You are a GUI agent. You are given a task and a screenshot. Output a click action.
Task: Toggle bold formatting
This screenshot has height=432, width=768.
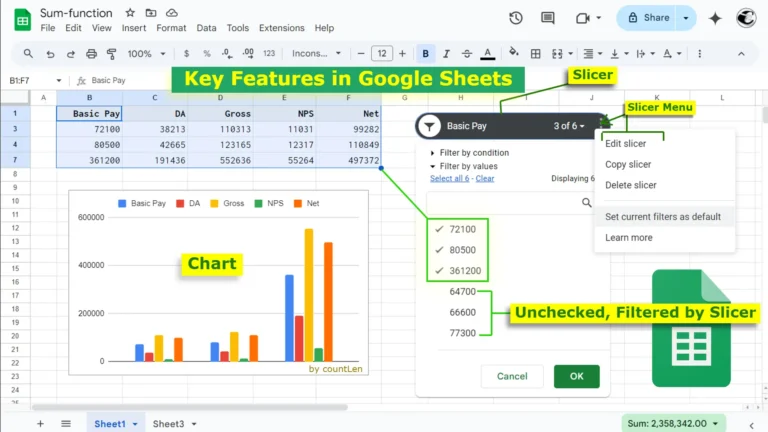425,54
